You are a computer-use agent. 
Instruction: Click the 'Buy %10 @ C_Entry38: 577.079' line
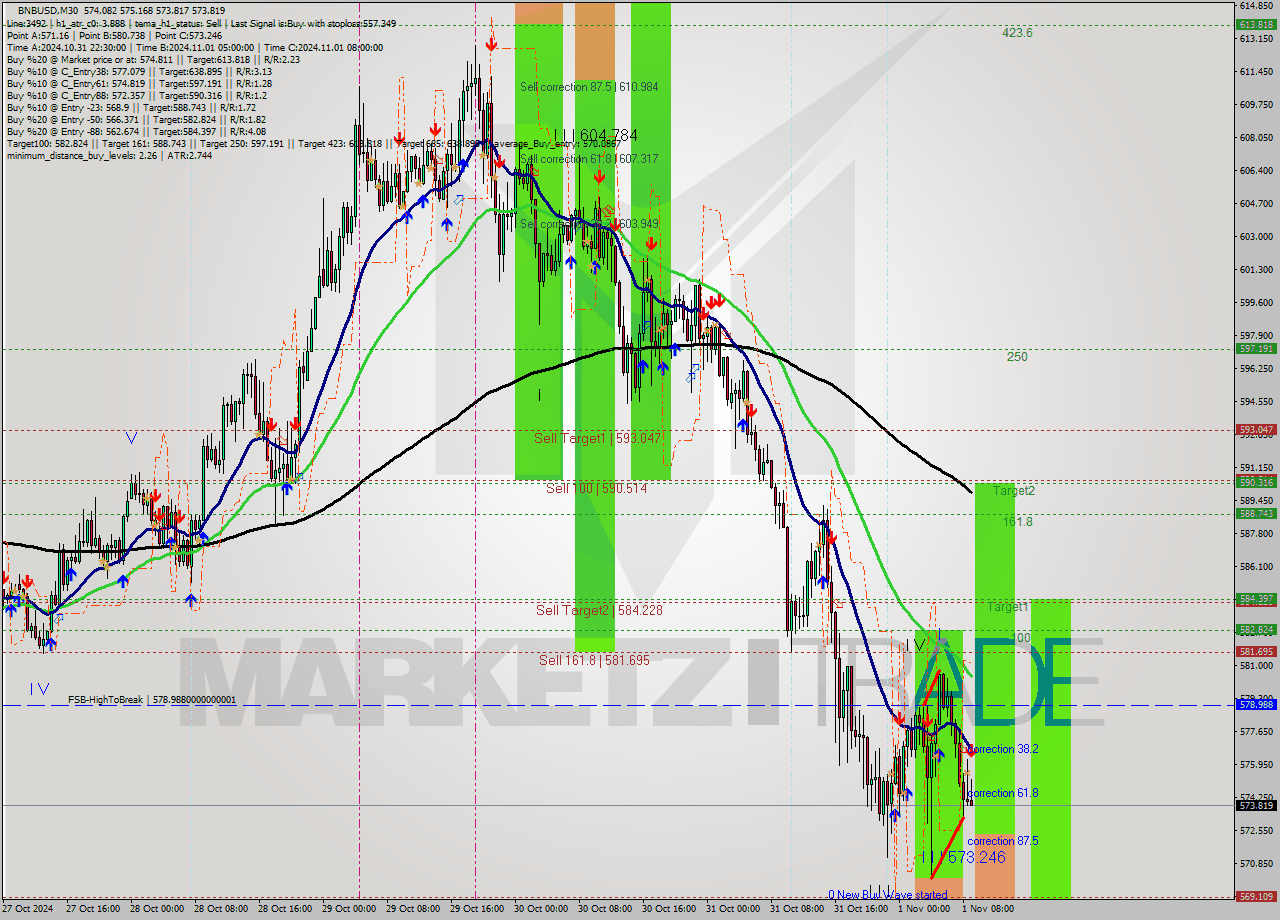click(x=139, y=71)
